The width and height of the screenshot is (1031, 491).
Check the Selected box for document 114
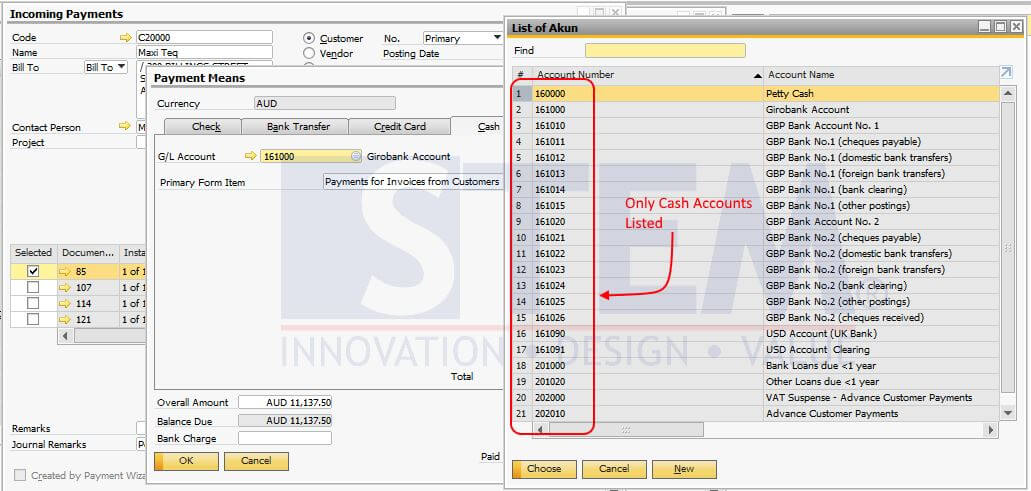(x=33, y=303)
